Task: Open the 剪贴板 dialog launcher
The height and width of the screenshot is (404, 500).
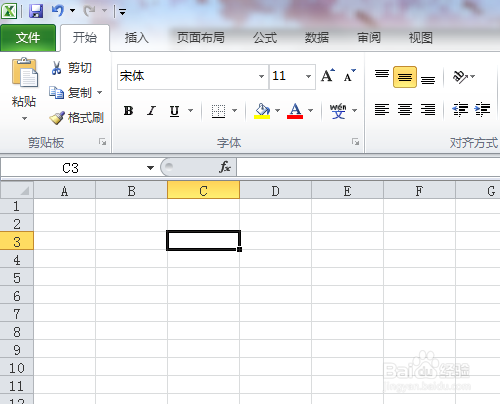Action: [103, 142]
